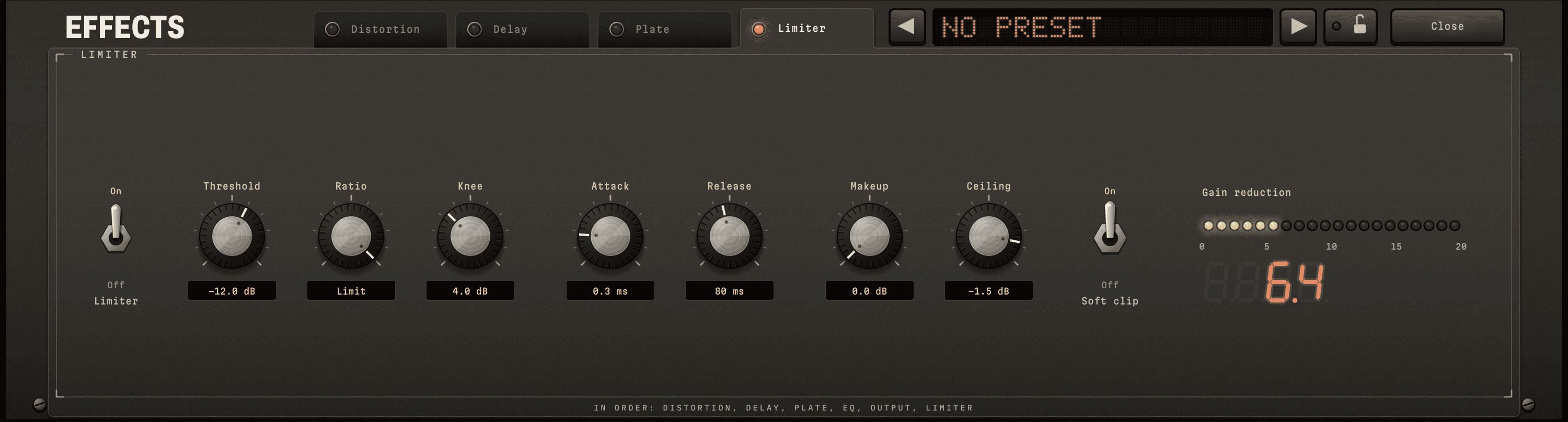This screenshot has height=422, width=1568.
Task: Select the 0.3 ms attack value
Action: pyautogui.click(x=610, y=291)
